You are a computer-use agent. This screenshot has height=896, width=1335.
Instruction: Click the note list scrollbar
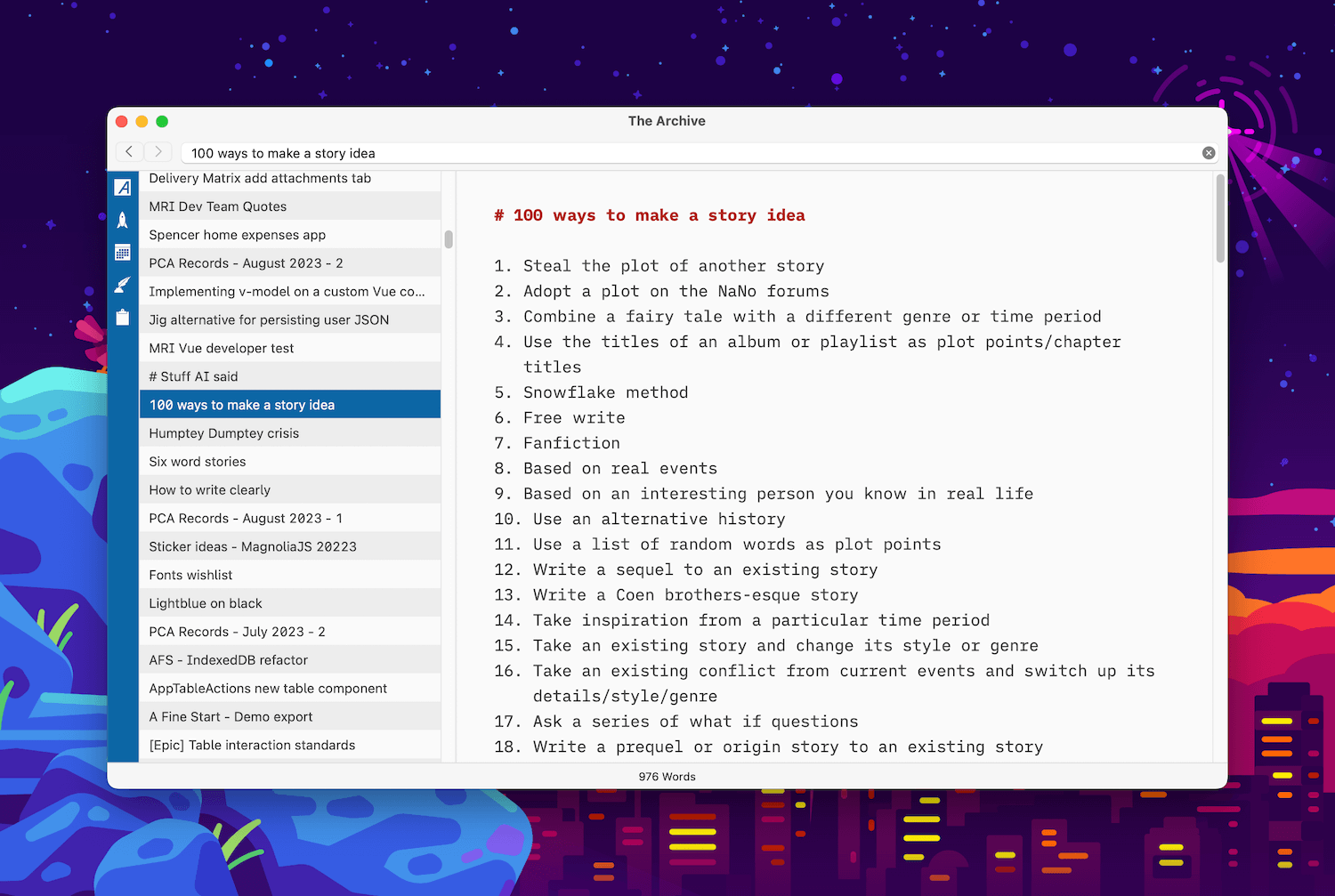448,240
